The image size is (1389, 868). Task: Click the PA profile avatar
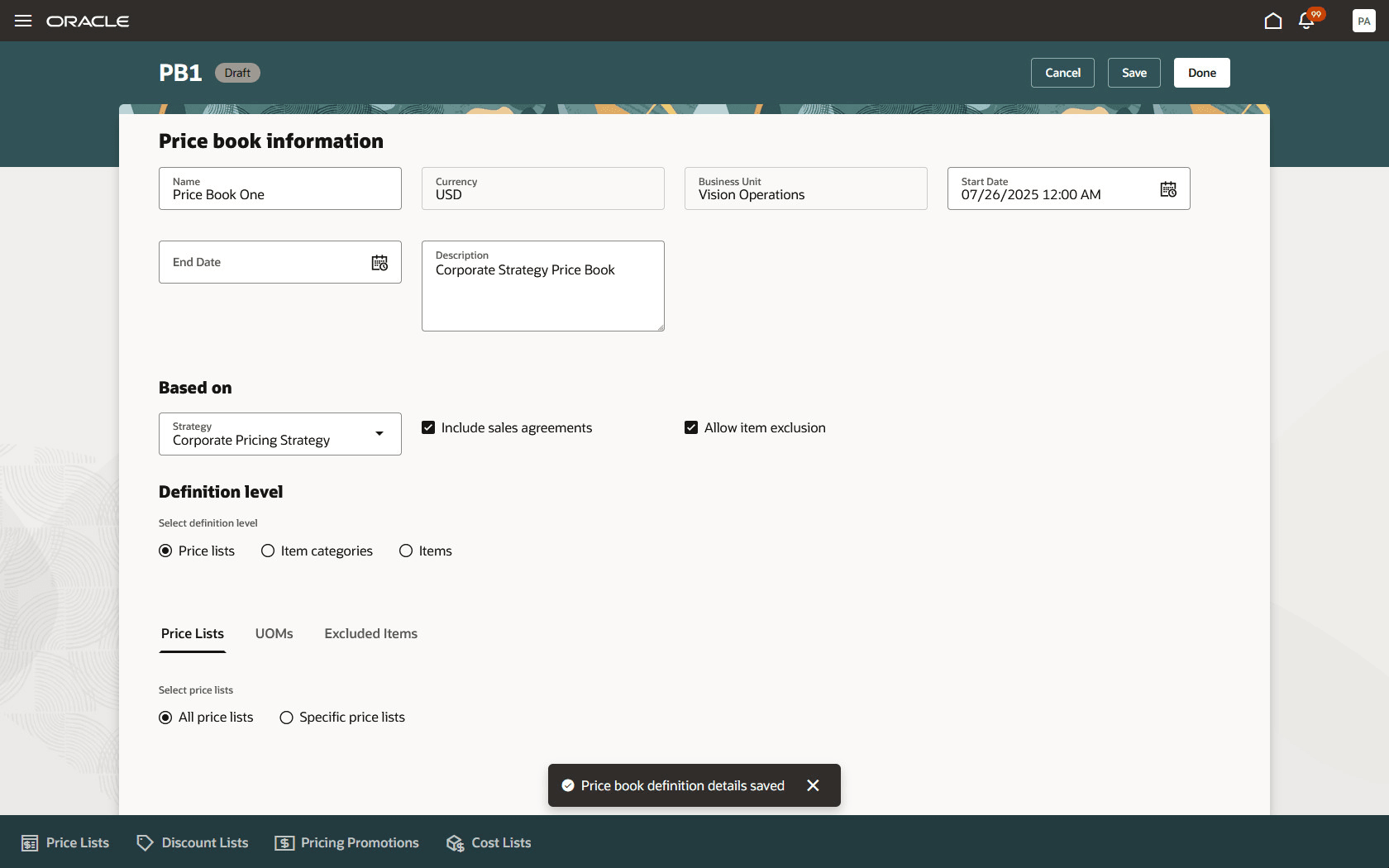pos(1363,21)
